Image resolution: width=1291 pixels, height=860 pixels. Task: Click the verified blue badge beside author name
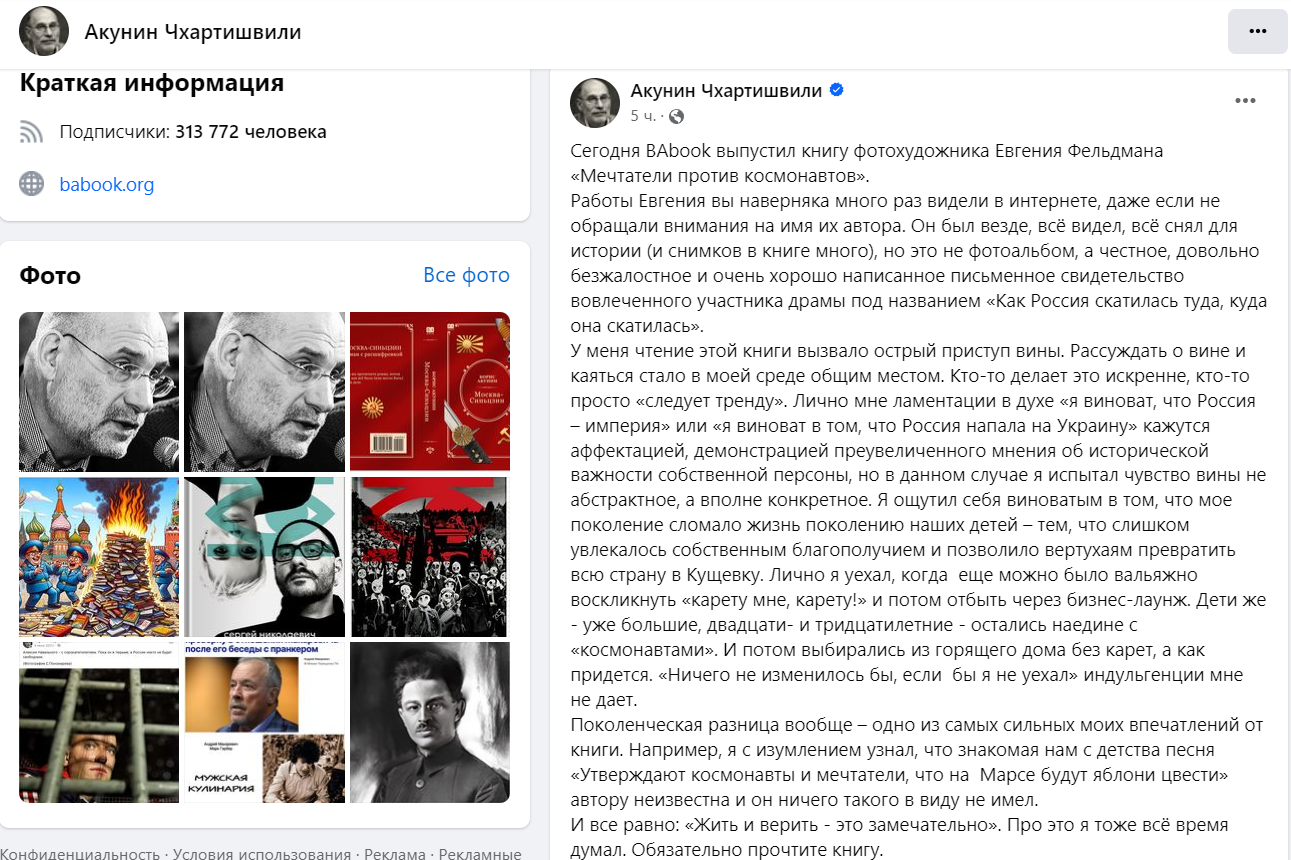(x=837, y=90)
